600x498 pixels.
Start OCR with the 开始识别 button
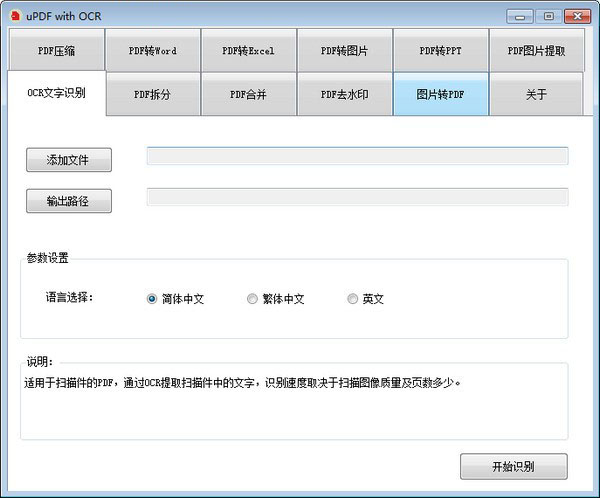(514, 467)
